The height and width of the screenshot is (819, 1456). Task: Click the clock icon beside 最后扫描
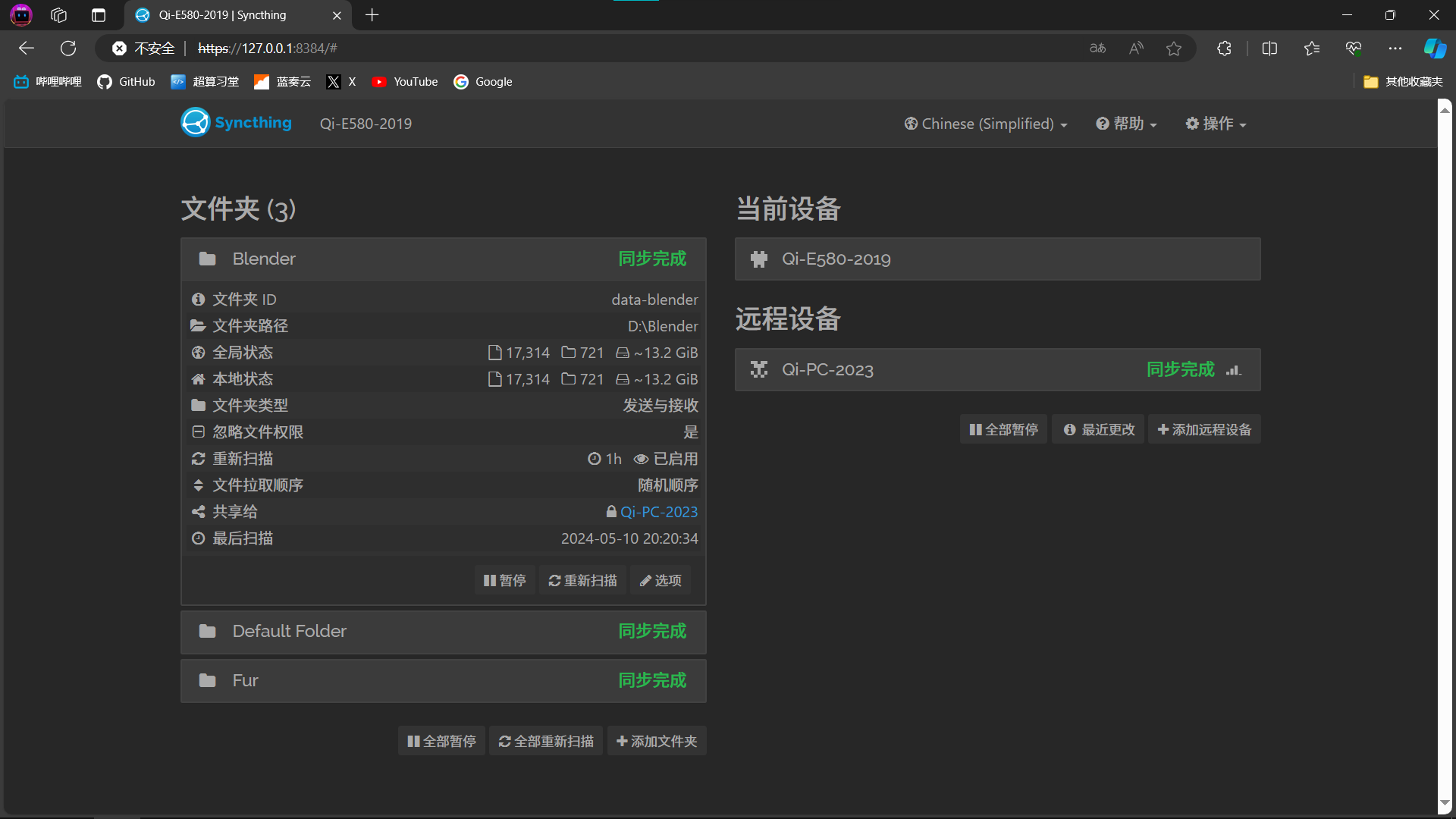coord(198,538)
